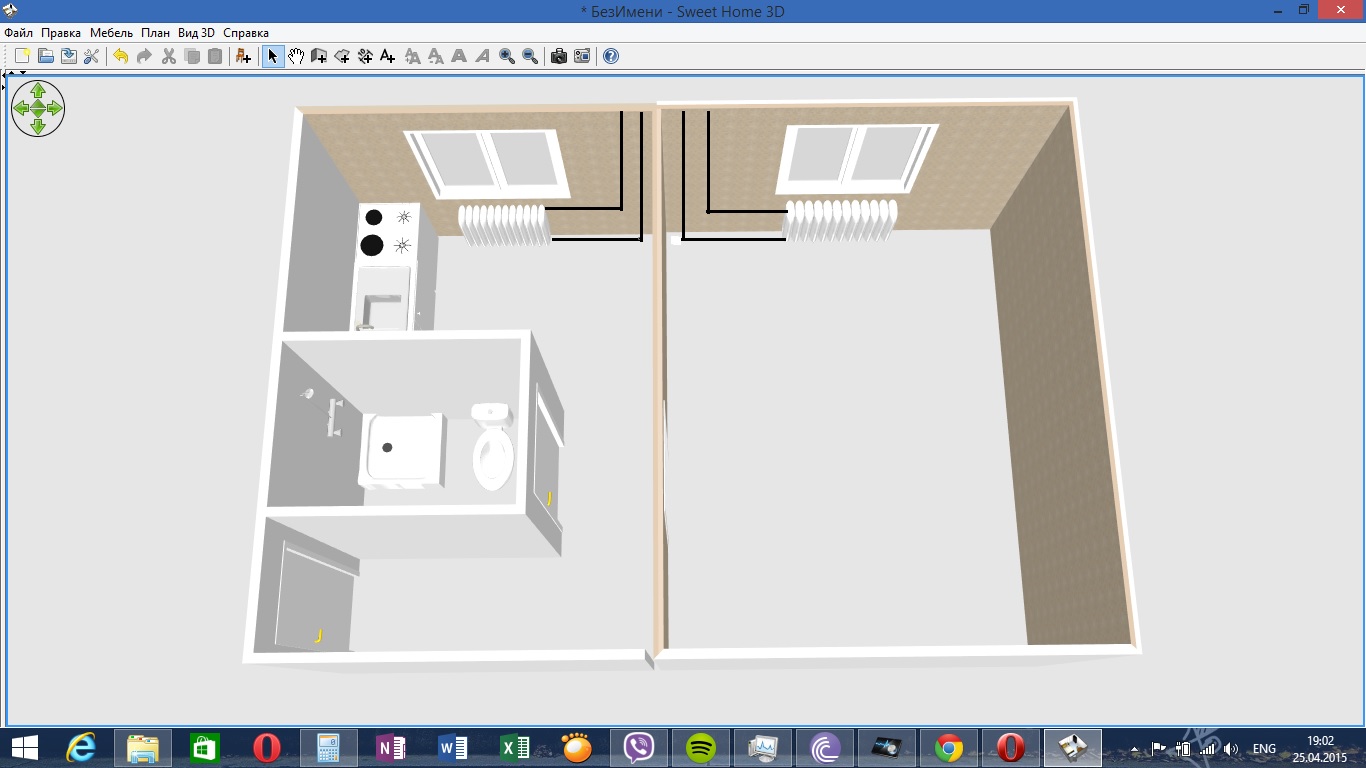The width and height of the screenshot is (1366, 768).
Task: Create photo with the camera icon
Action: click(559, 56)
